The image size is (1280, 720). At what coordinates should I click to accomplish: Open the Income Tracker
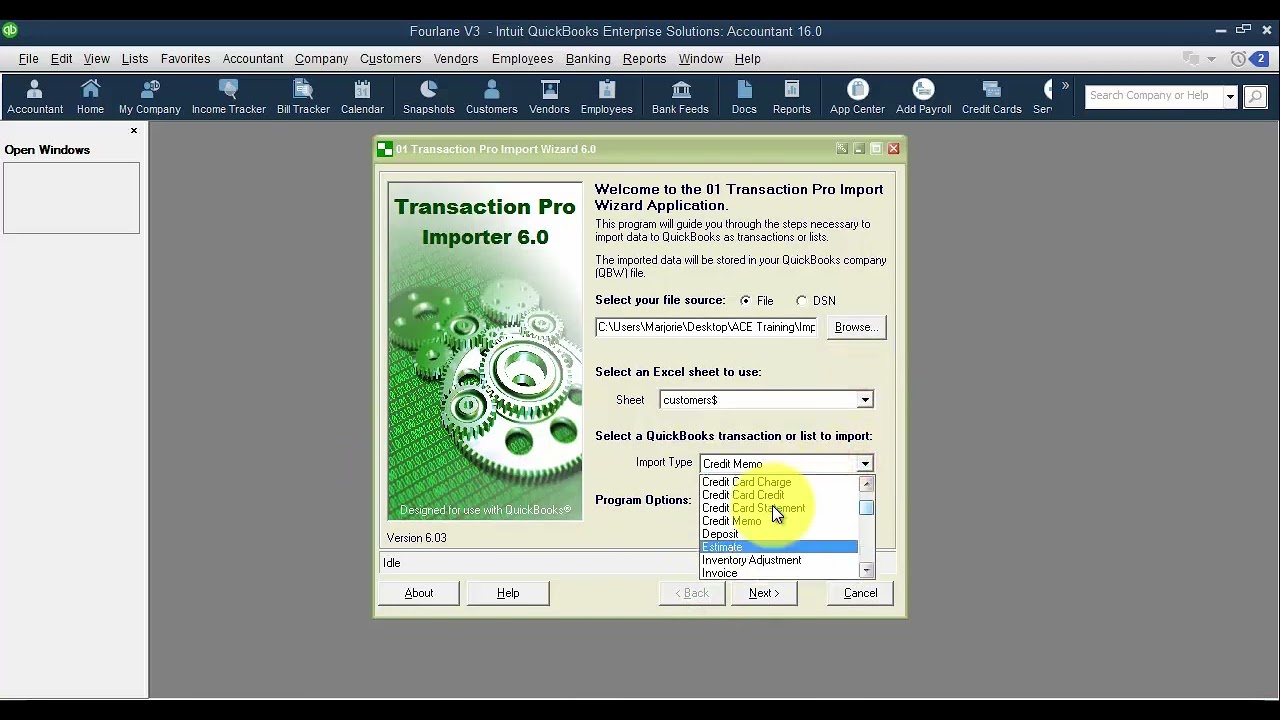[x=229, y=97]
